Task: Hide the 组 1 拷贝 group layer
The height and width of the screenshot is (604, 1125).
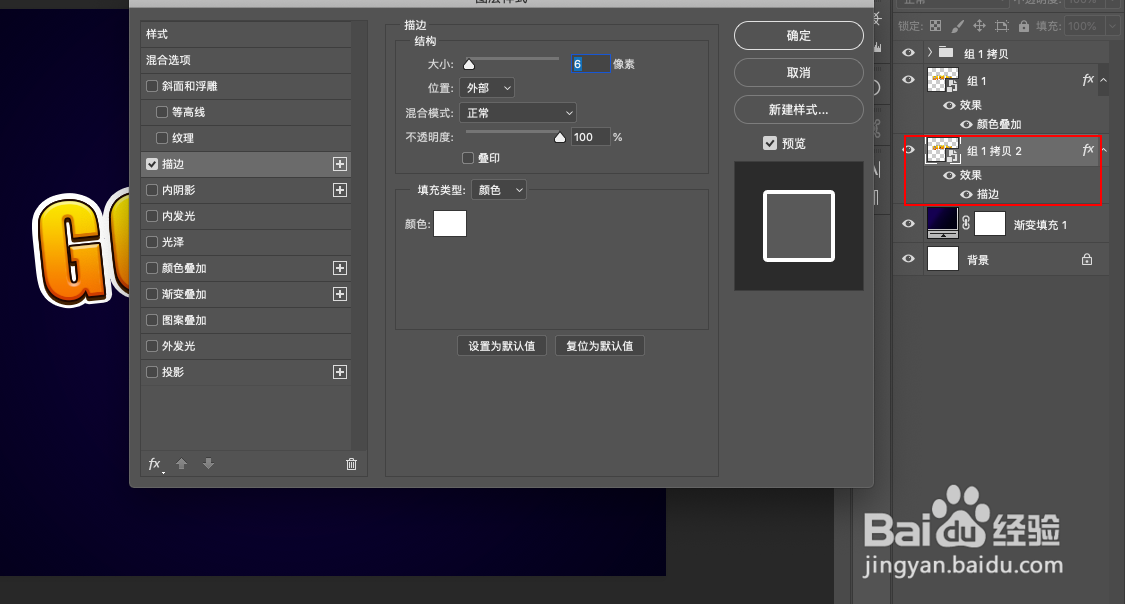Action: pos(908,52)
